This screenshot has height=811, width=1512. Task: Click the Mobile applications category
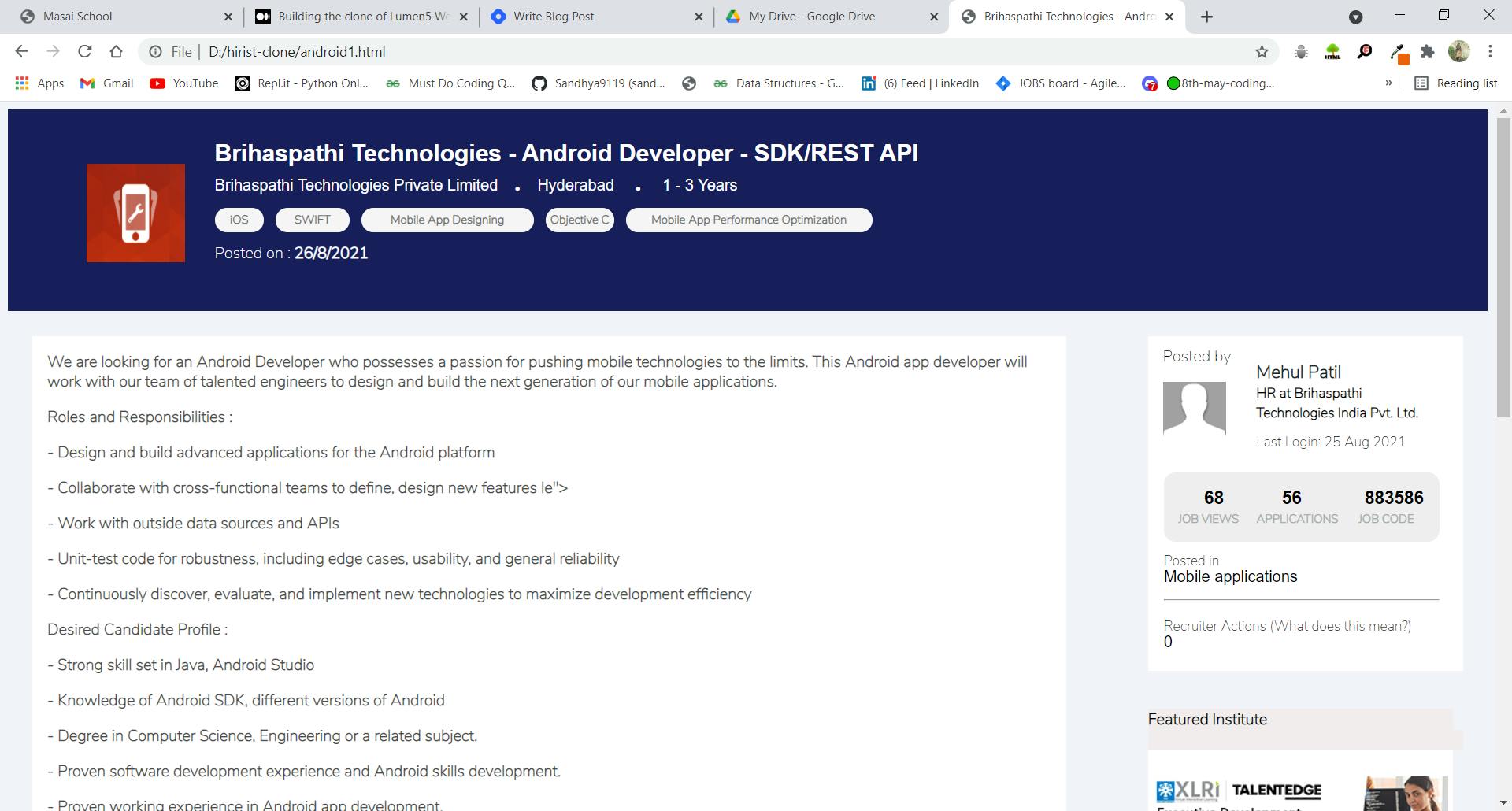click(x=1230, y=576)
